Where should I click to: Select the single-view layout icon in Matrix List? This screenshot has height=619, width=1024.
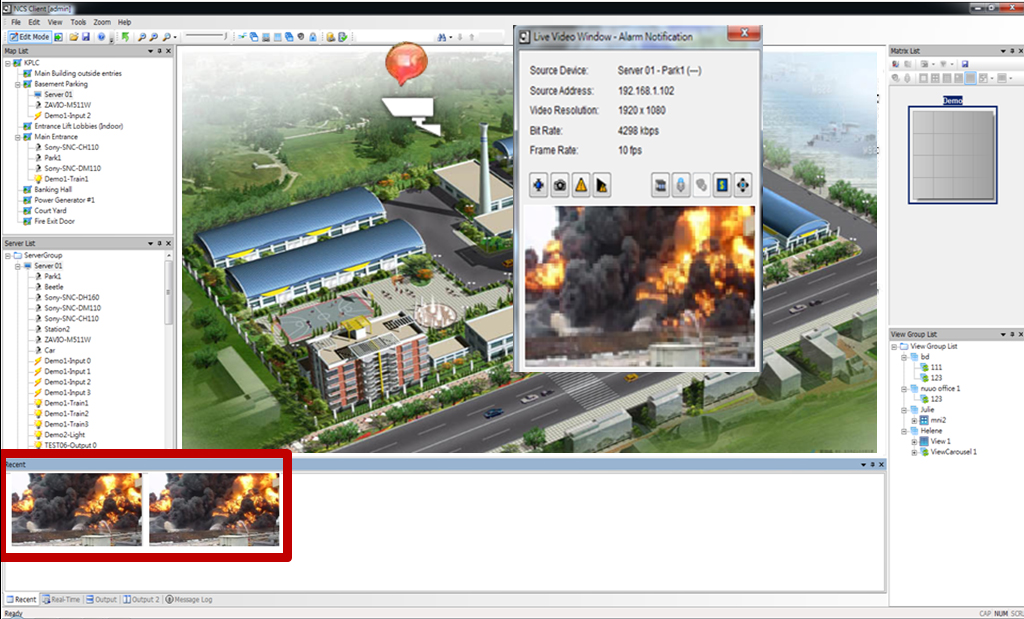[x=923, y=78]
